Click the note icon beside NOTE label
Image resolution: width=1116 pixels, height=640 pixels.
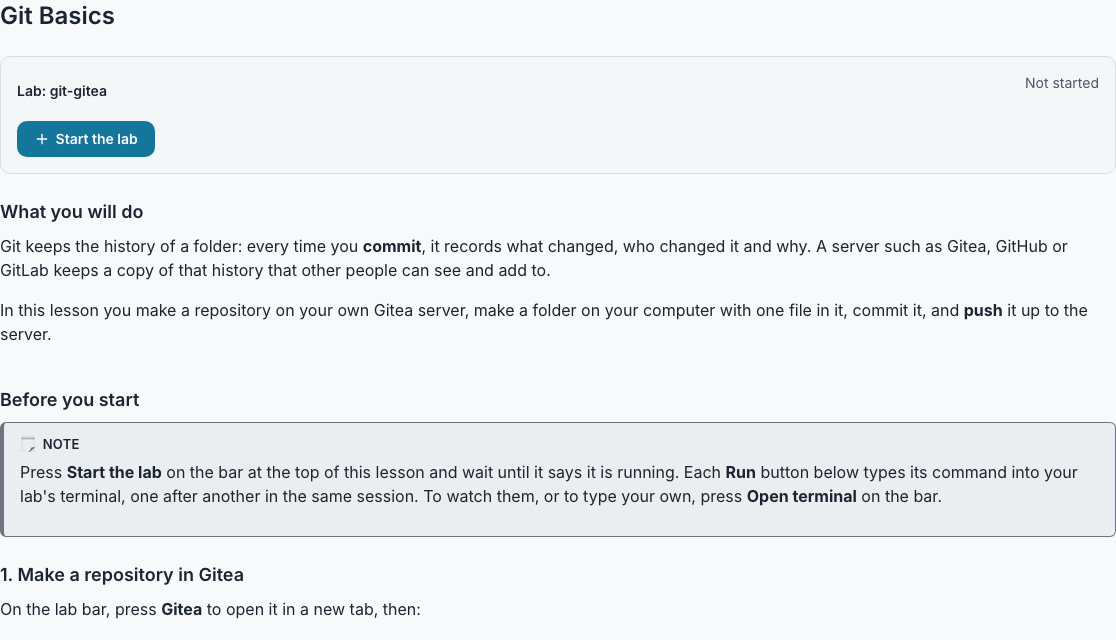coord(28,444)
